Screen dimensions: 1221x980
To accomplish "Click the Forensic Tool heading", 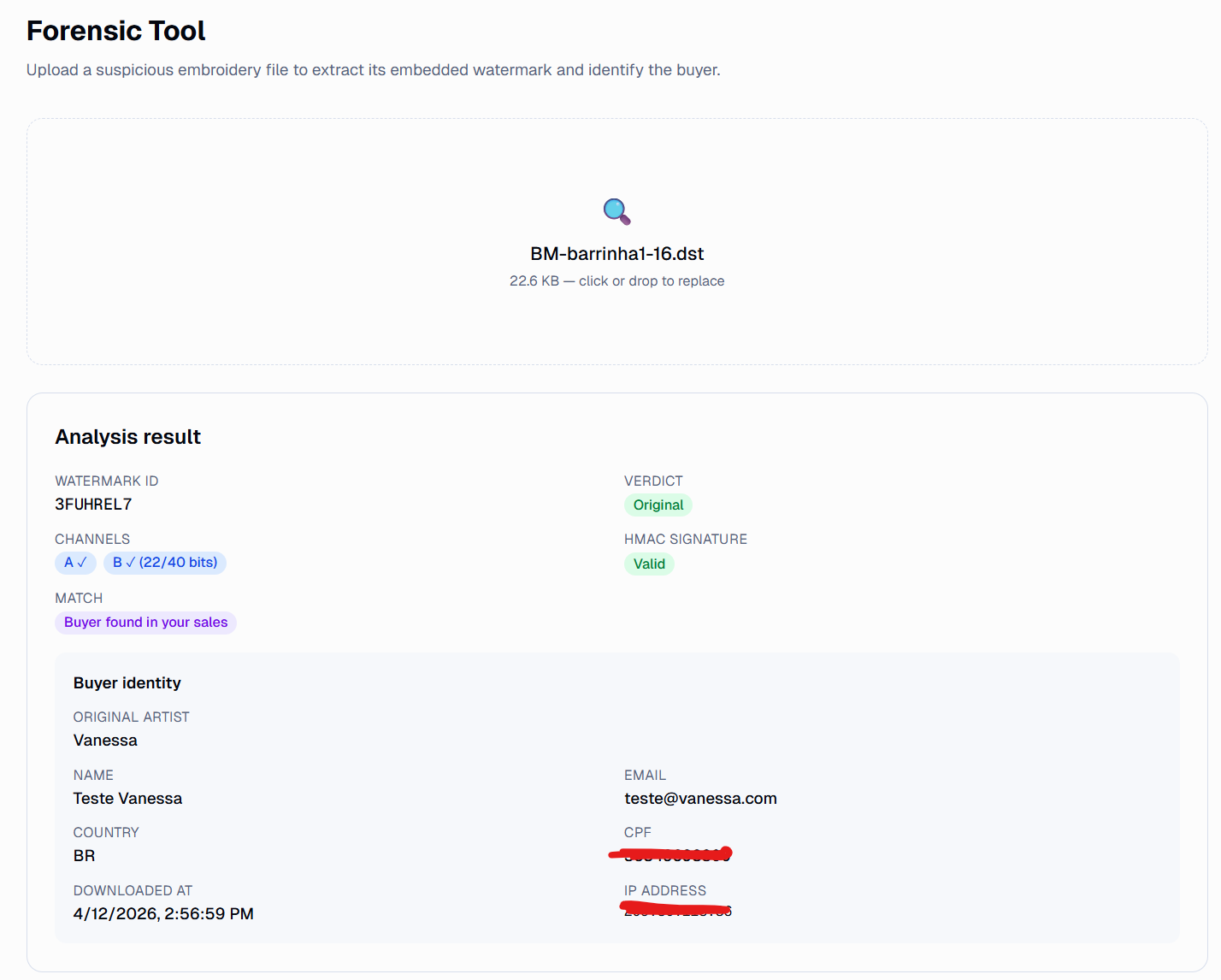I will coord(115,31).
